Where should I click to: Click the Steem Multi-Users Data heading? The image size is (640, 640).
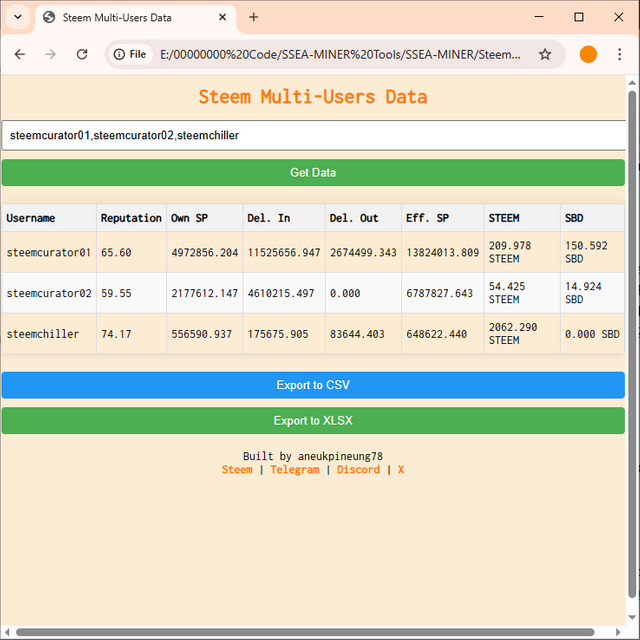[313, 97]
